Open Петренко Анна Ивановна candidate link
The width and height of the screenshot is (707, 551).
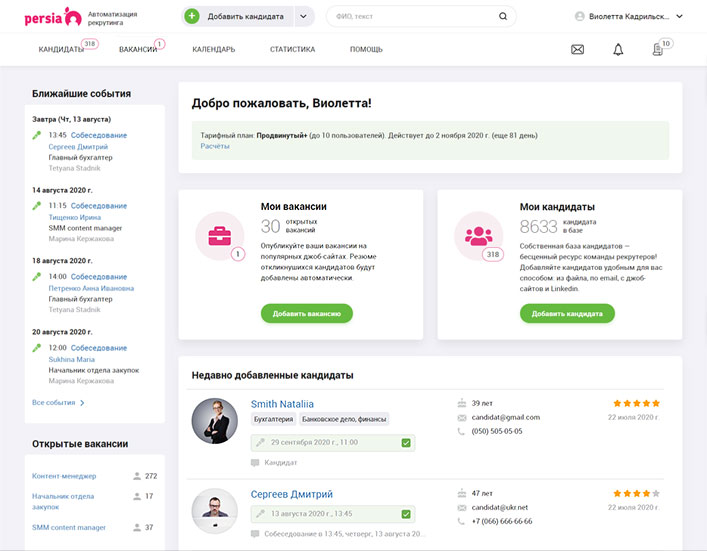coord(91,288)
